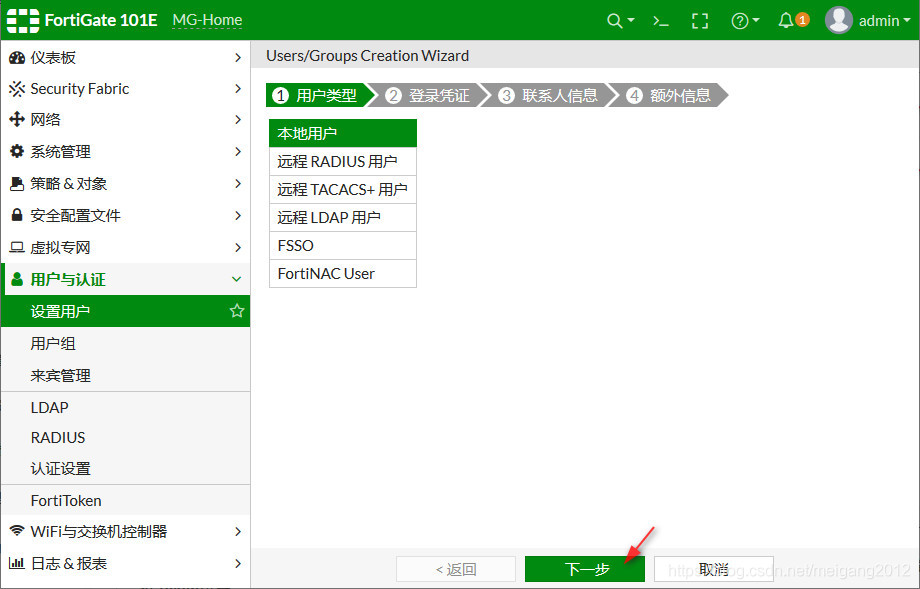The image size is (920, 589).
Task: Open the 认证设置 menu item
Action: (126, 469)
